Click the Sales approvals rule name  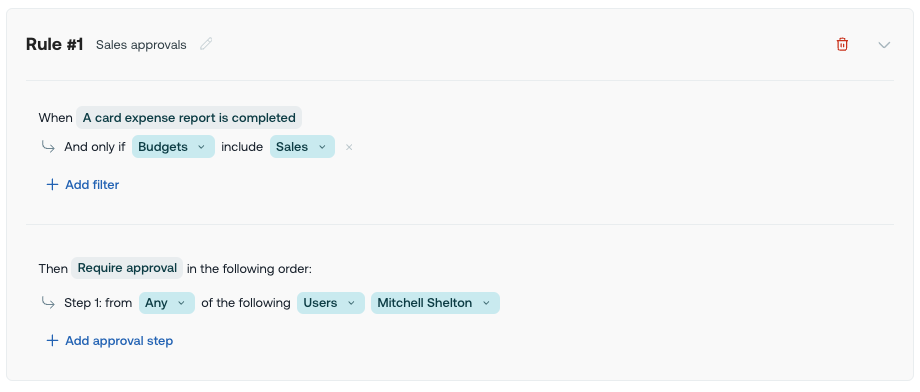[x=141, y=45]
